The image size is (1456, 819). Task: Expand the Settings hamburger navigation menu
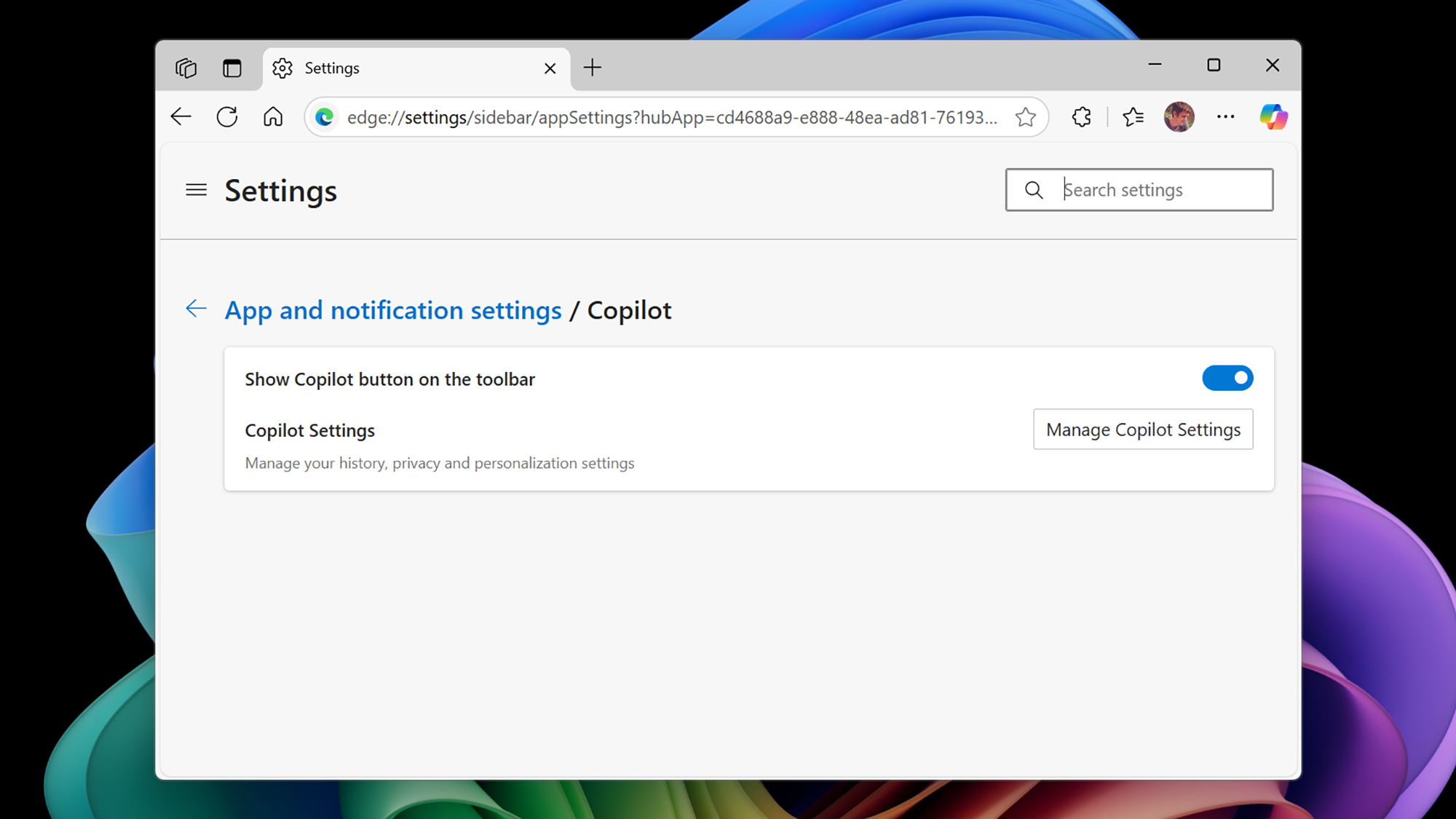point(196,190)
